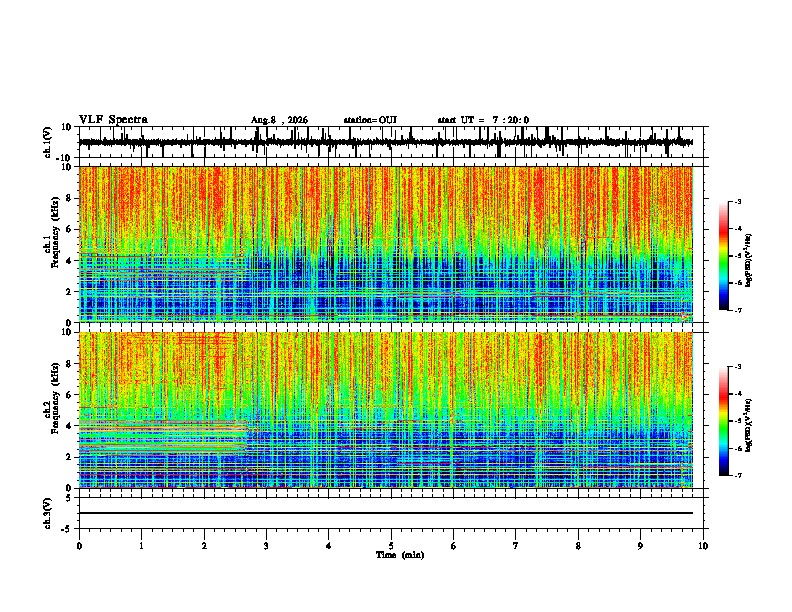
Task: Click the "ch.3(V)" axis label
Action: [47, 513]
